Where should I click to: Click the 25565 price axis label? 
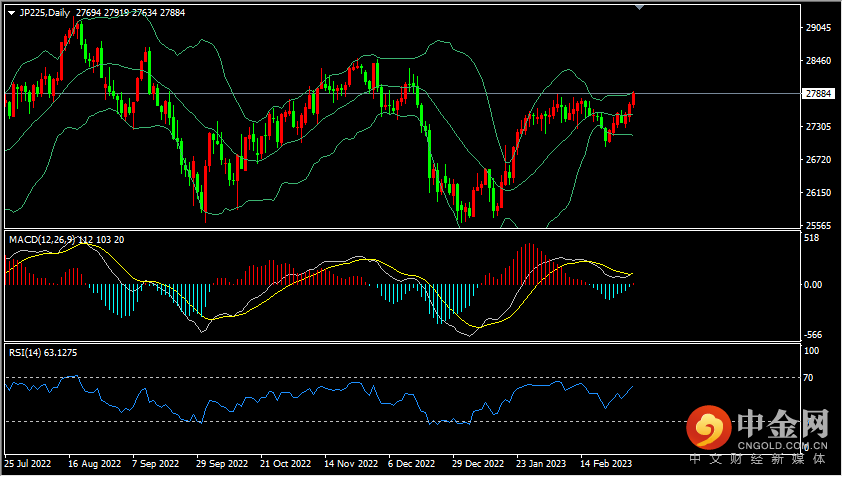point(819,225)
